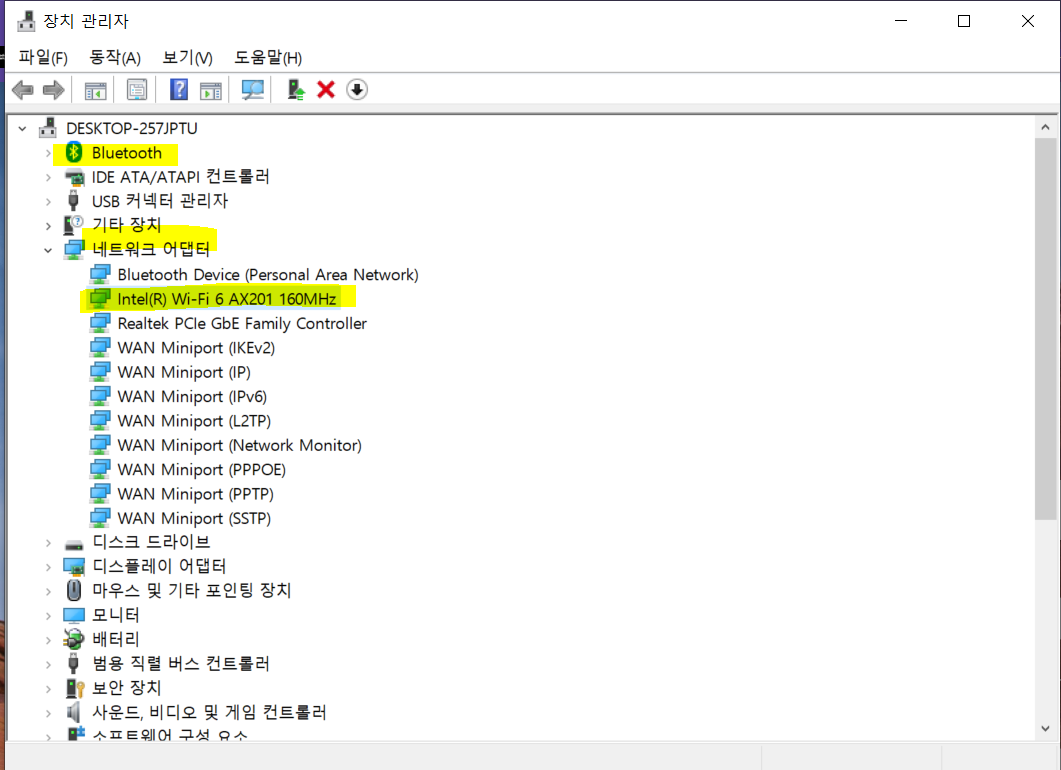Image resolution: width=1061 pixels, height=770 pixels.
Task: Expand the 디스플레이 어댑터 category
Action: click(x=48, y=567)
